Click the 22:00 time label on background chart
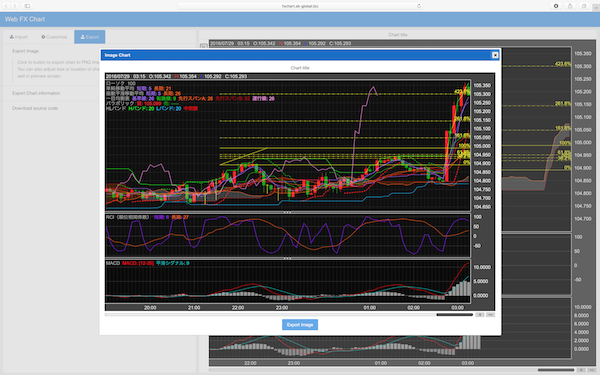 [250, 363]
